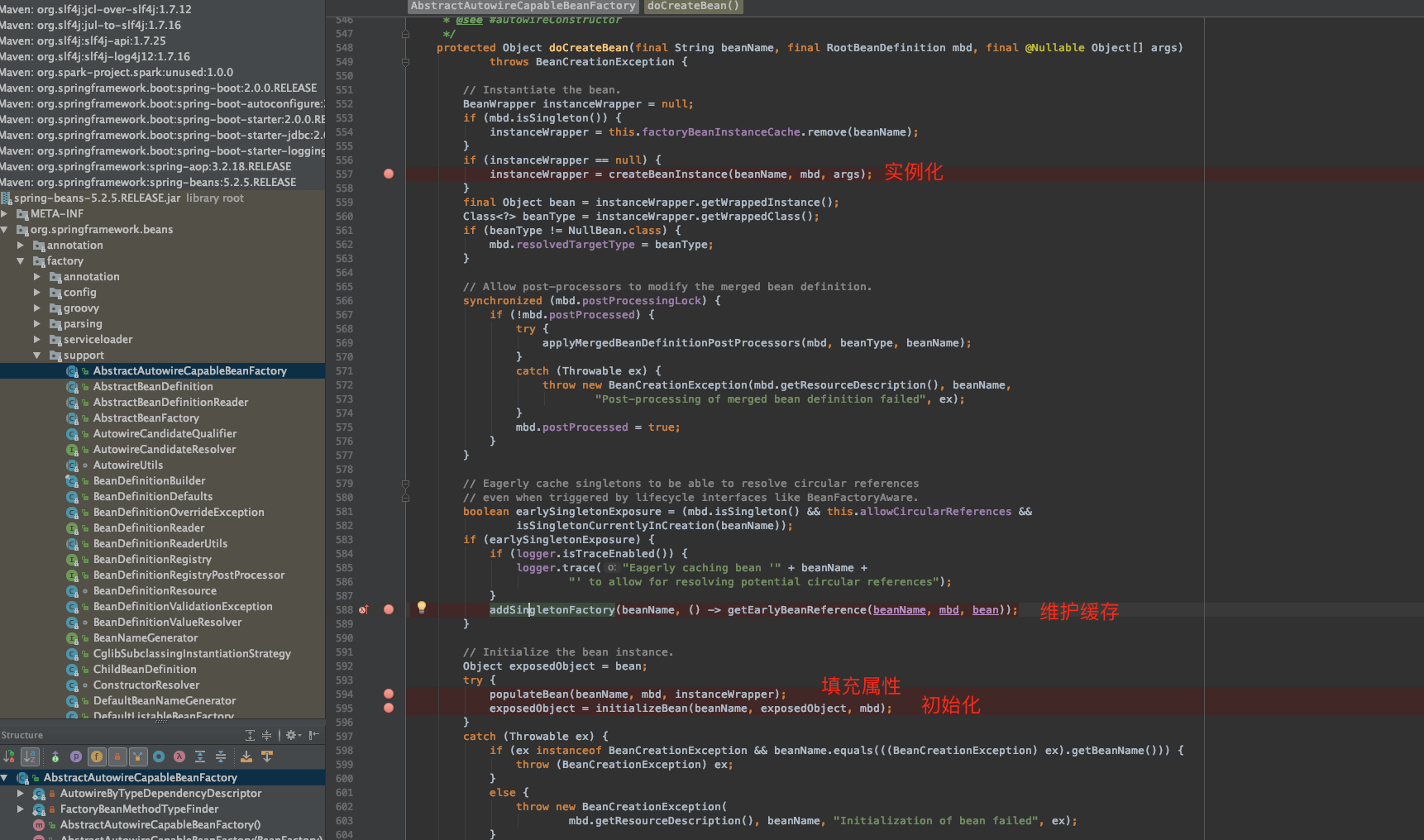Collapse comment fold marker at line 579
Screen dimensions: 1424x840
405,484
